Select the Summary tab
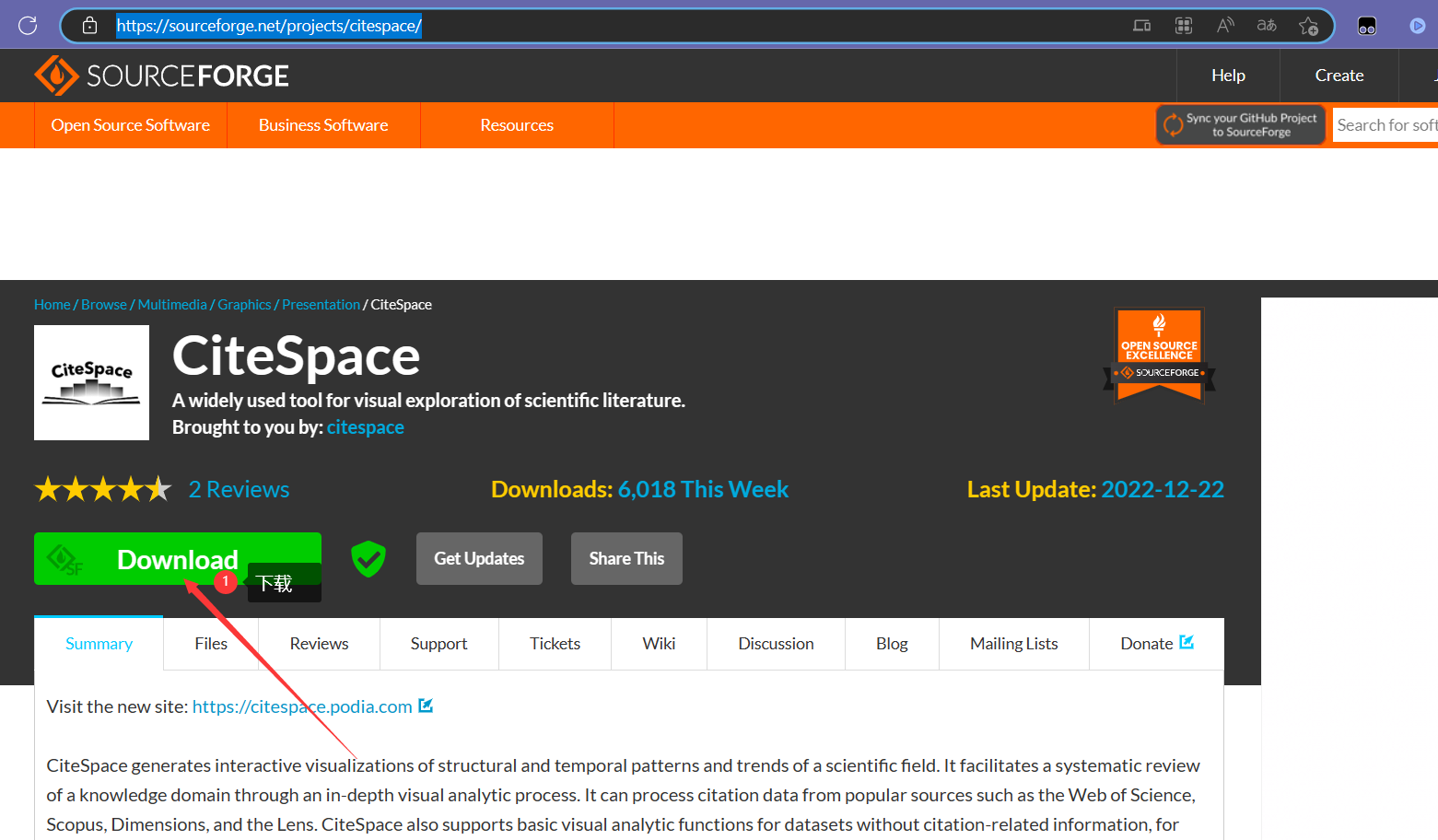 pyautogui.click(x=99, y=644)
